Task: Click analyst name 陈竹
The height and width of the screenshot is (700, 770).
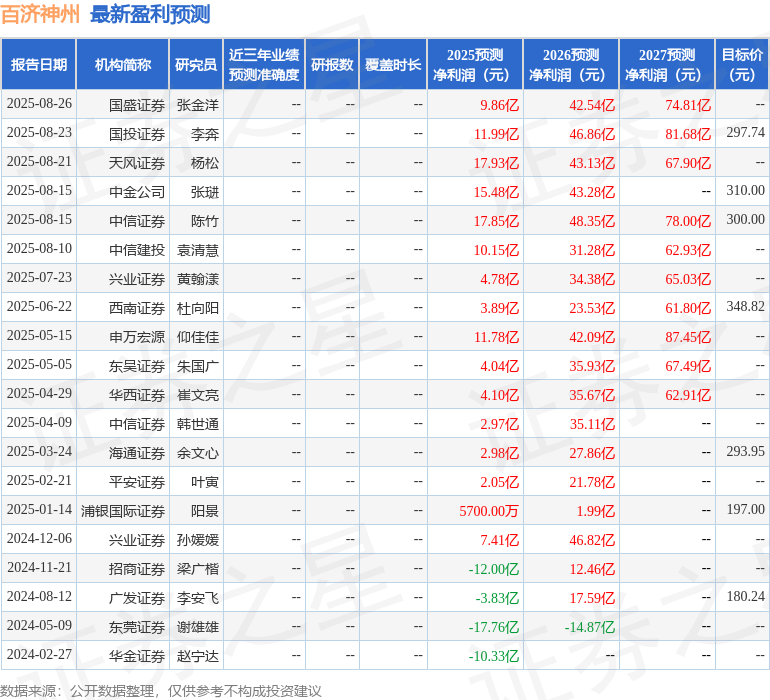Action: [205, 221]
